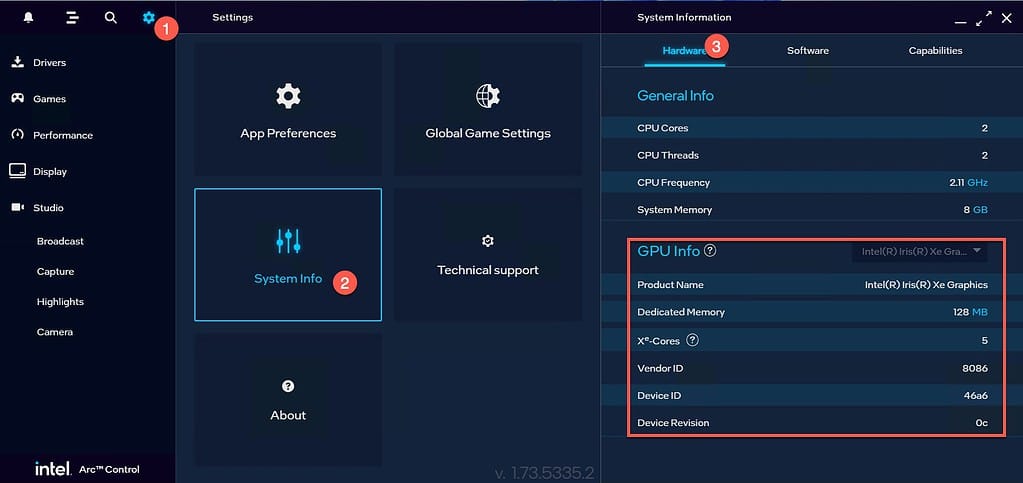1023x483 pixels.
Task: Click the Product Name value Intel(R) Iris(R) Xe Graphics
Action: 926,285
